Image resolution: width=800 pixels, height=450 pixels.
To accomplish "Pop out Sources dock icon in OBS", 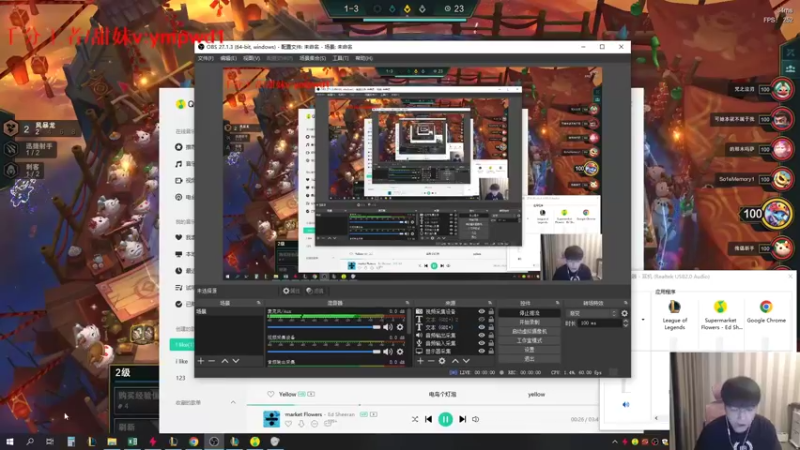I will click(x=490, y=303).
